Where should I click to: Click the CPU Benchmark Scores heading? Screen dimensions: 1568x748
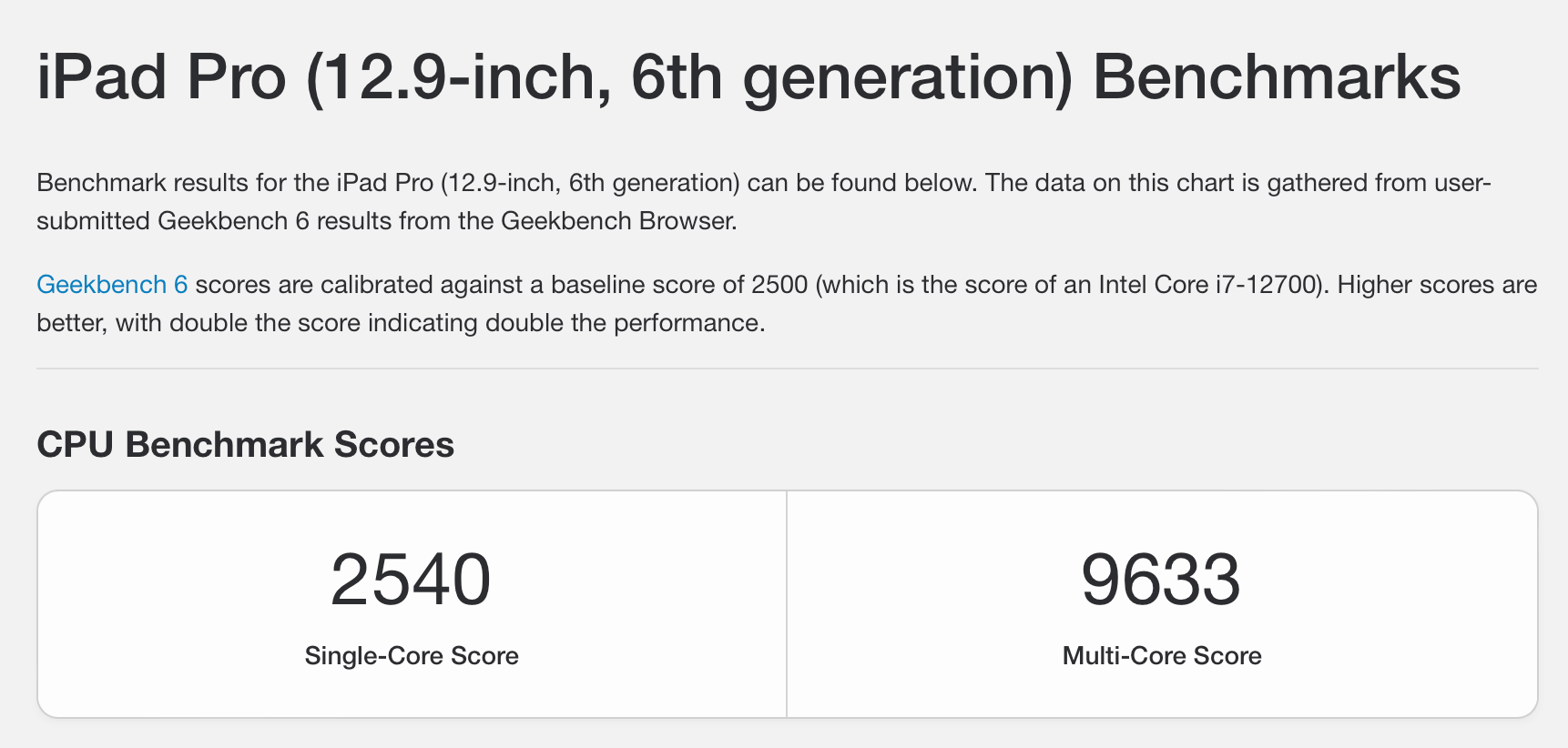click(x=245, y=444)
